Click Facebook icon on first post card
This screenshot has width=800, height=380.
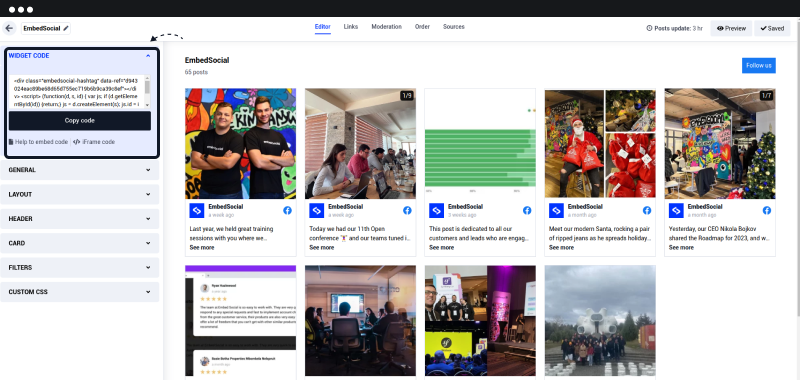287,210
